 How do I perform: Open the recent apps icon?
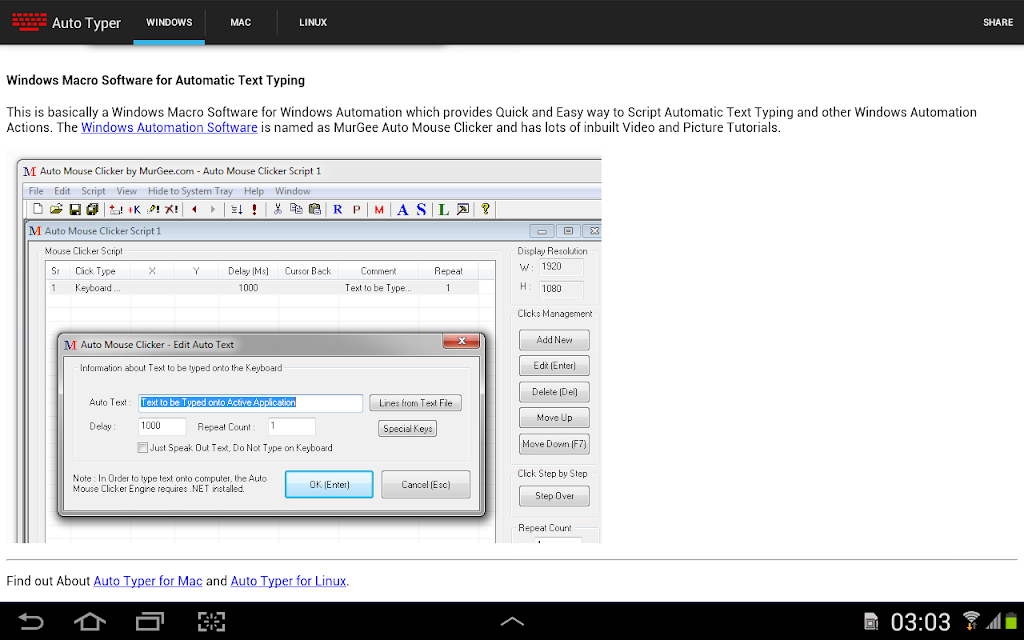(150, 621)
